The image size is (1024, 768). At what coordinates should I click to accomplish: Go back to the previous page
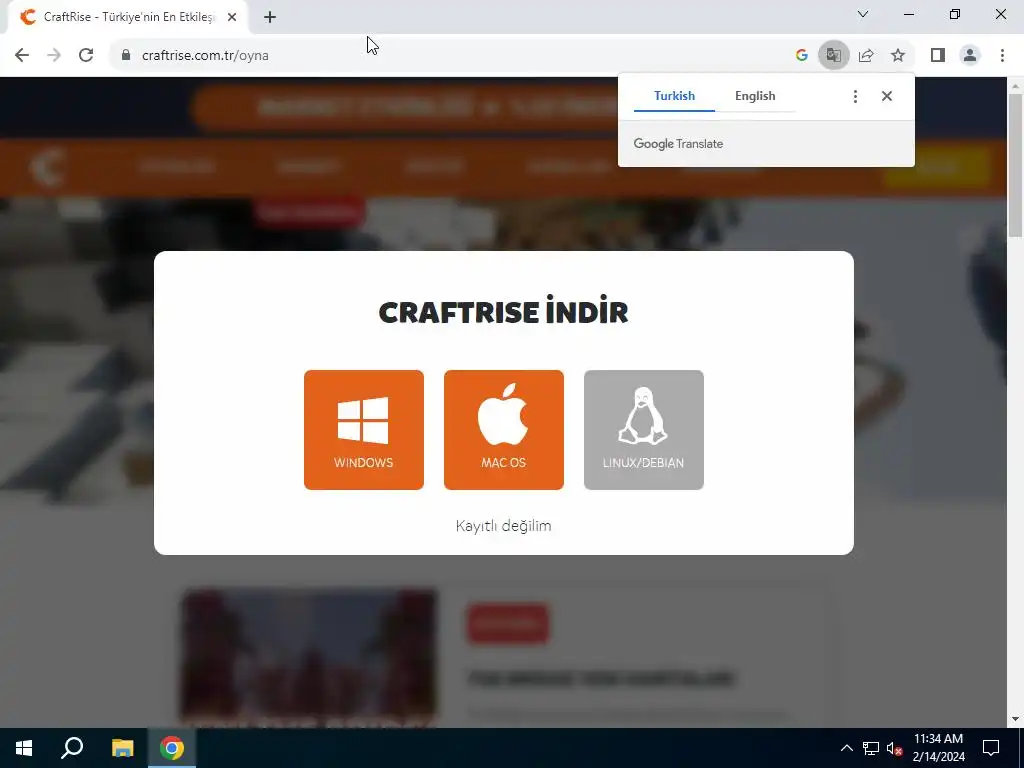click(x=22, y=55)
